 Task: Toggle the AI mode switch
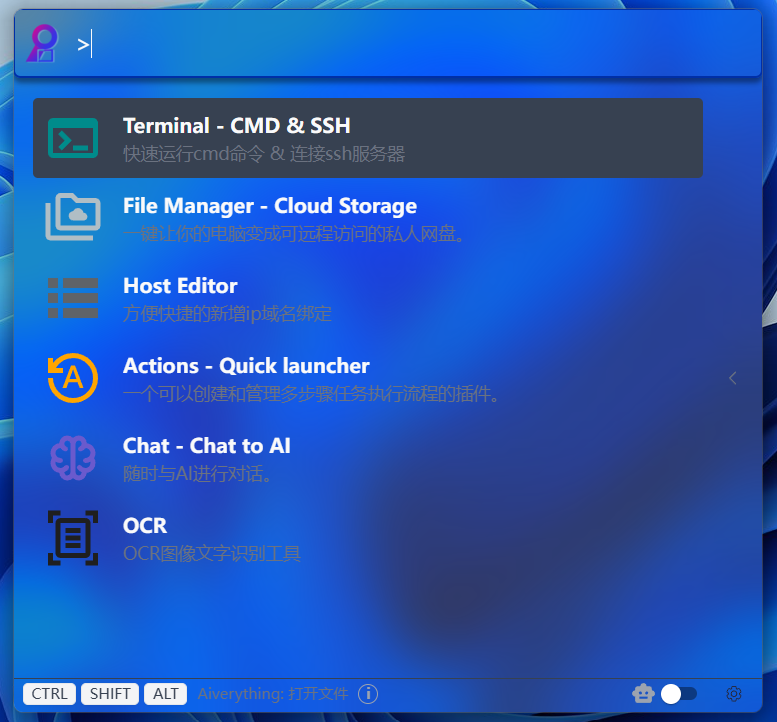point(679,694)
